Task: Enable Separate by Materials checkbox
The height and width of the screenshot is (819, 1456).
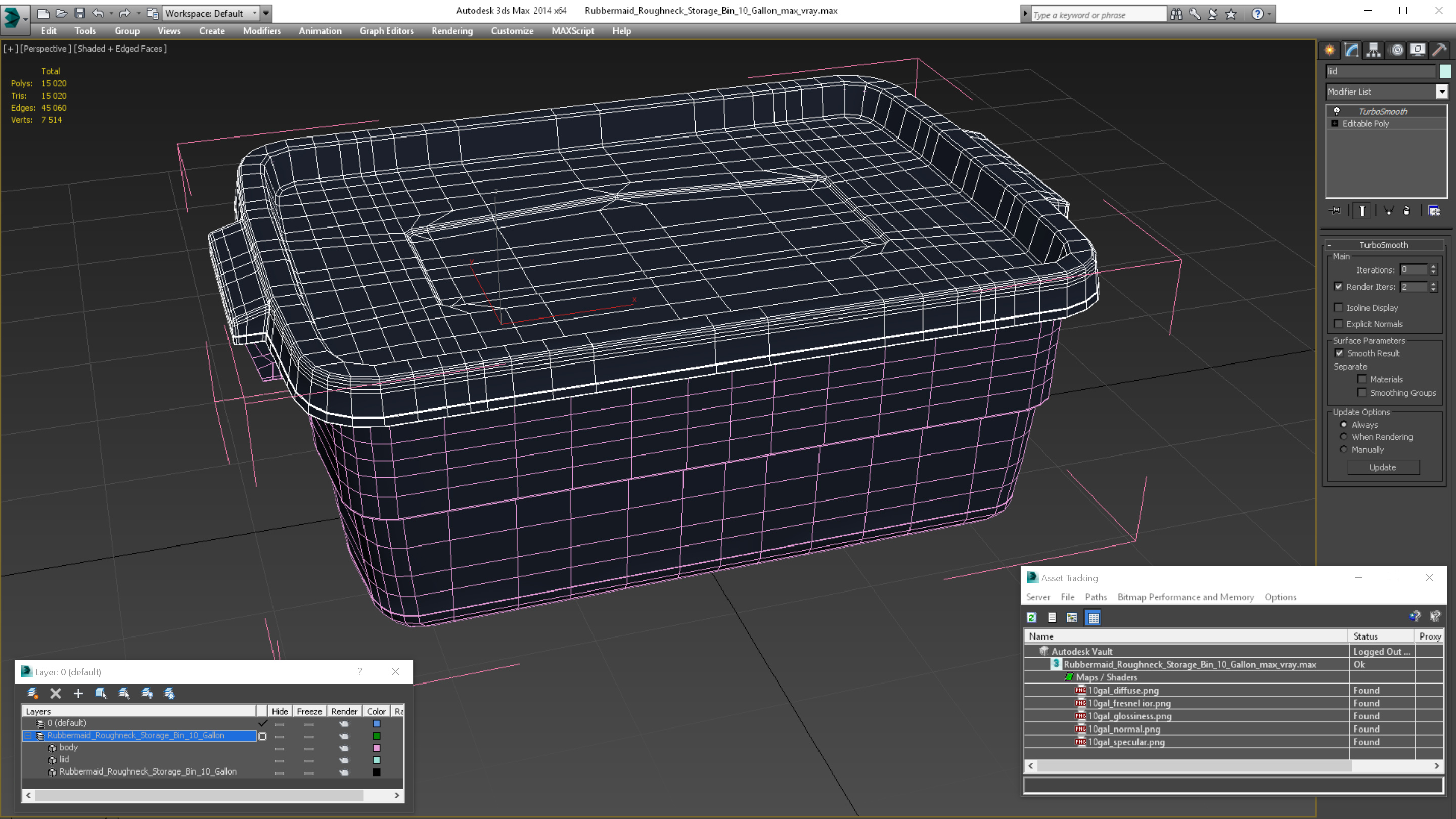Action: click(1361, 379)
